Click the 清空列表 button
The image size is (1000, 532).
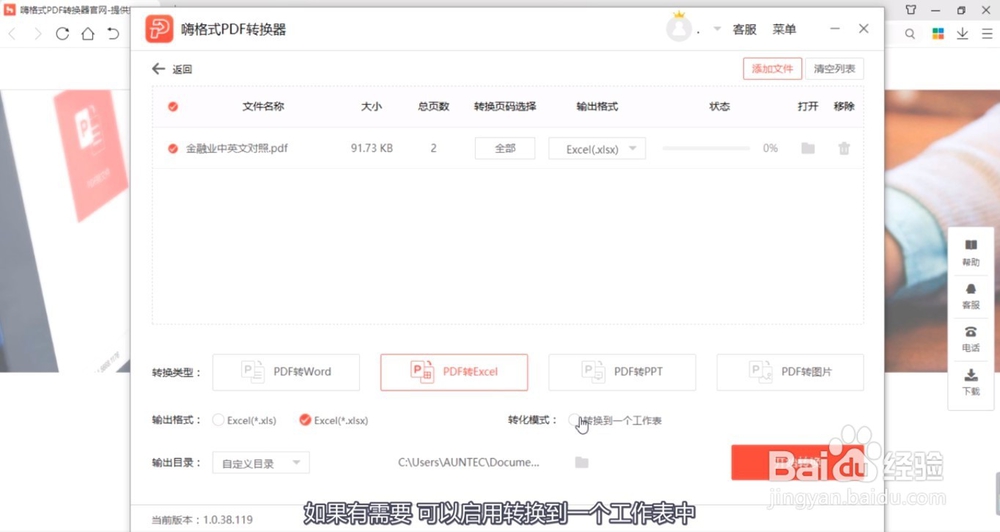pos(834,69)
